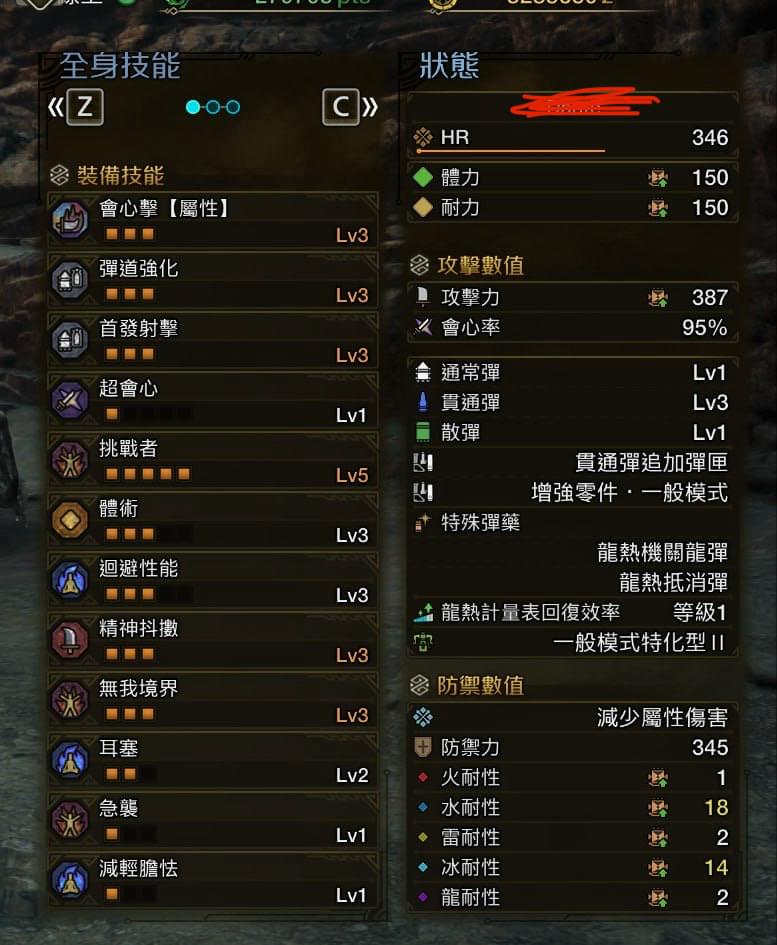Select the 挑戰者 skill icon

coord(70,460)
